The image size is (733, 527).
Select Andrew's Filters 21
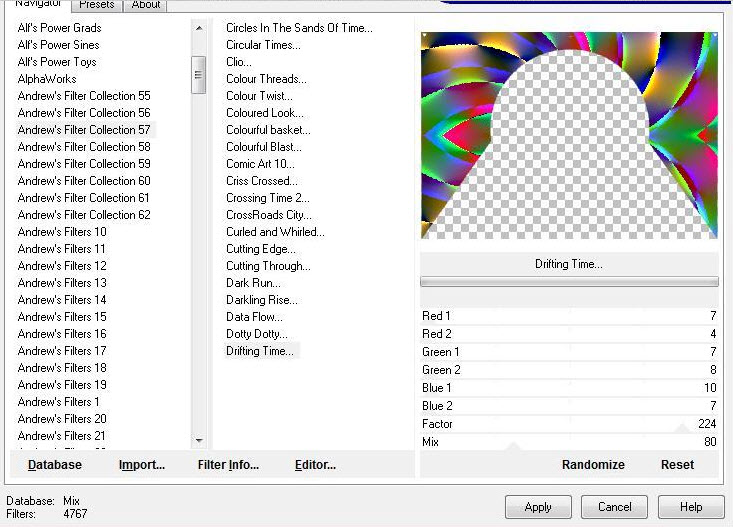click(x=62, y=436)
